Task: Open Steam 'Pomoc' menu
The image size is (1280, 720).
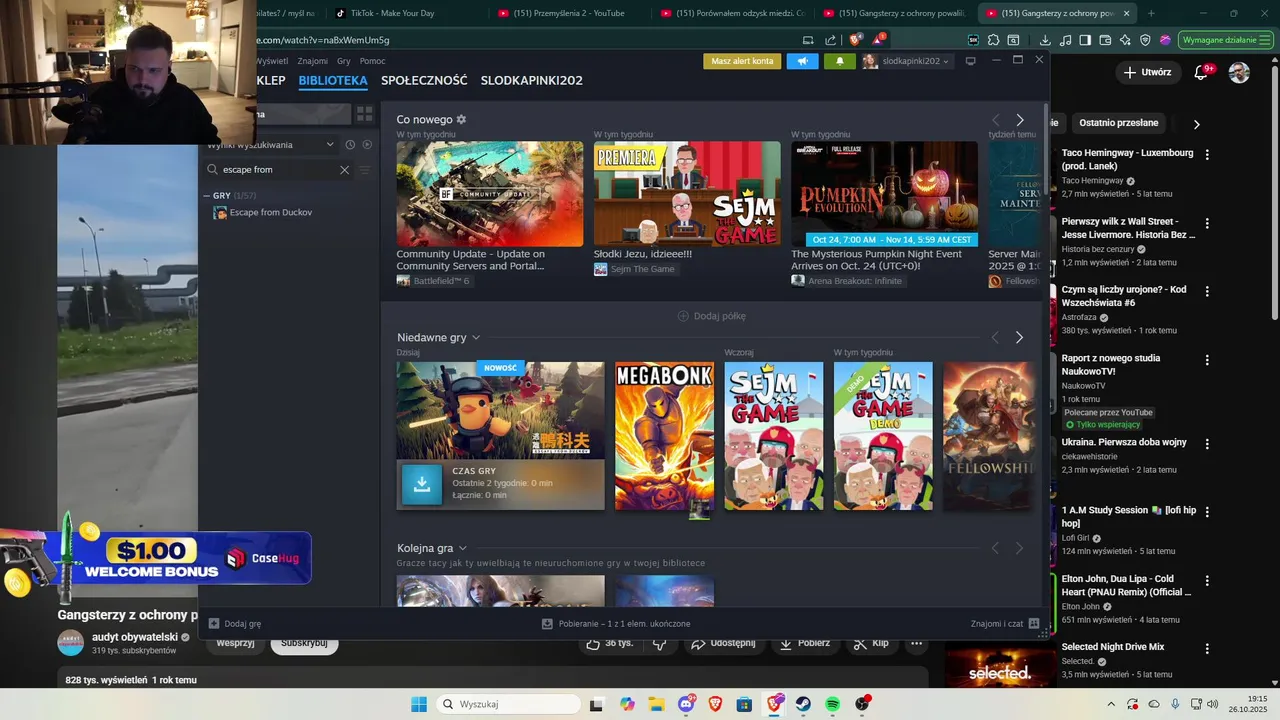Action: tap(373, 61)
